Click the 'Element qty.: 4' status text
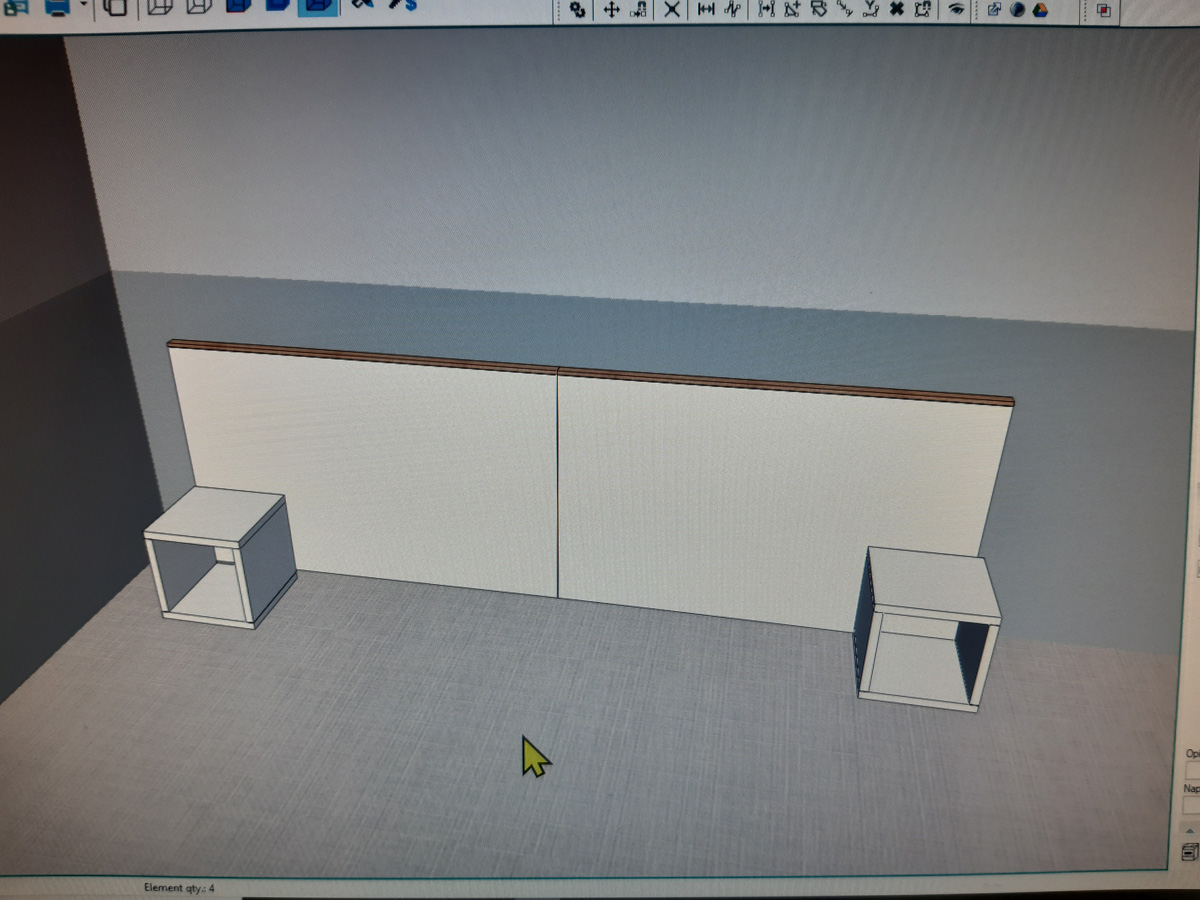 click(180, 888)
